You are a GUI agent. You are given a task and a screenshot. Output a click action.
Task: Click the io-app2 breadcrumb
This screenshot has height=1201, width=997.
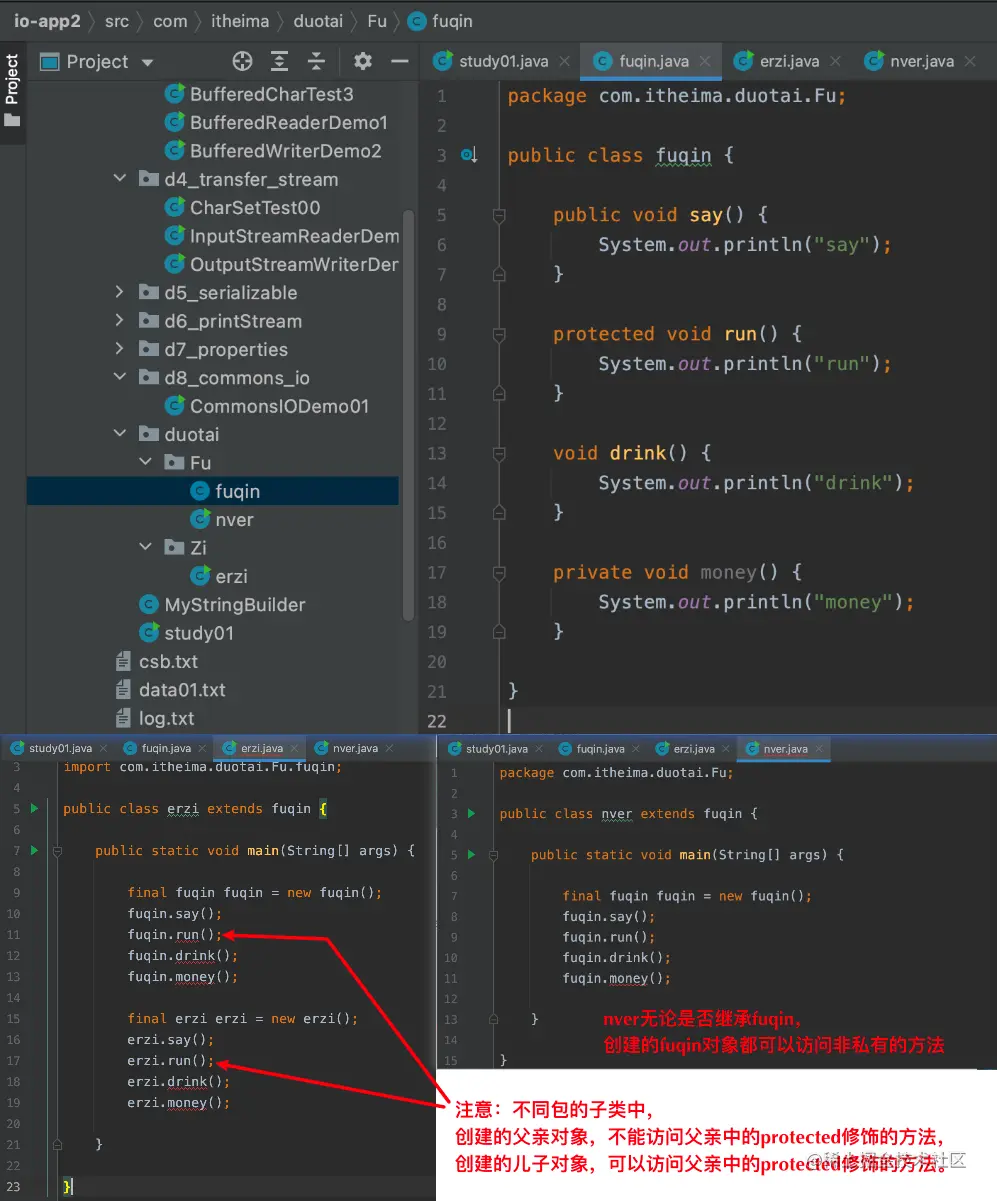(x=46, y=21)
